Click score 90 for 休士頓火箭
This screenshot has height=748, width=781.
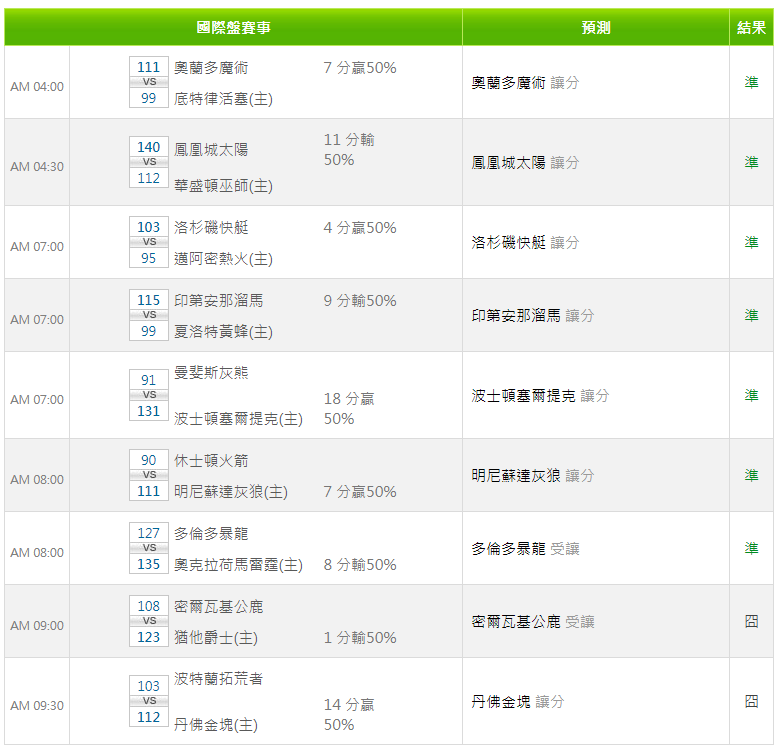tap(148, 460)
